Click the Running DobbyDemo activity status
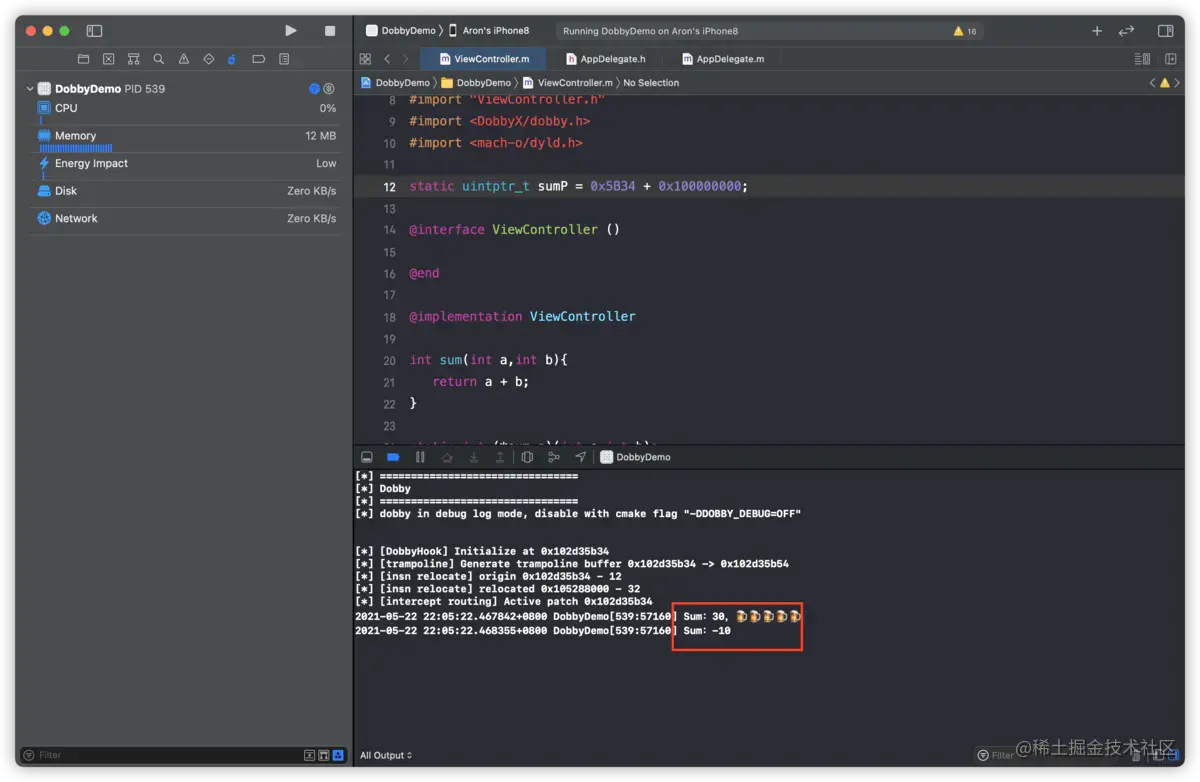Screen dimensions: 1200x782 [x=650, y=31]
